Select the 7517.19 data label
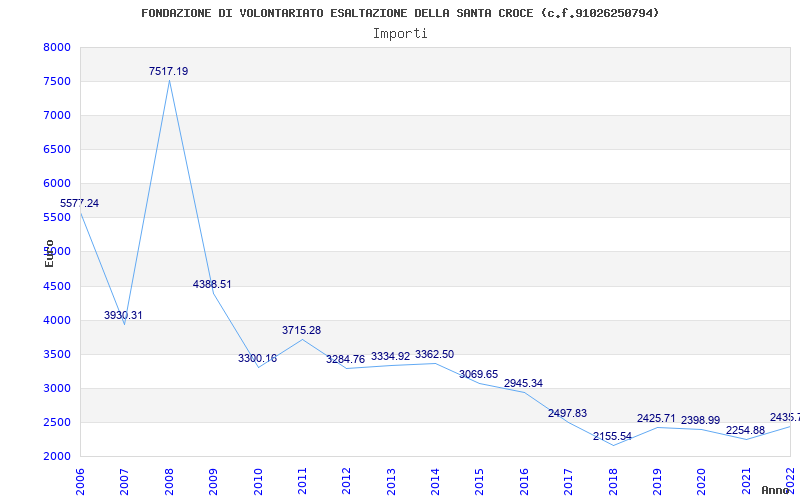Viewport: 800px width, 500px height. (x=168, y=71)
